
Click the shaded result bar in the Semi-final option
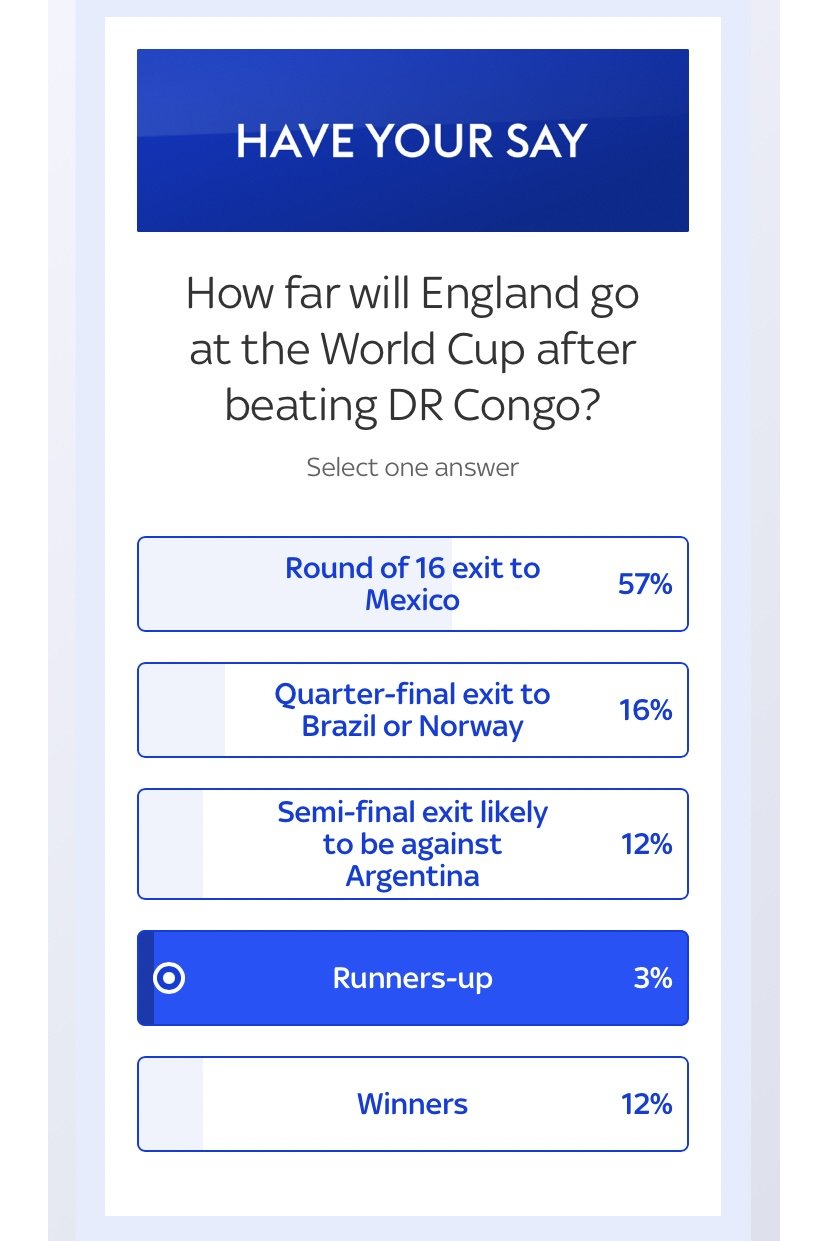pyautogui.click(x=171, y=844)
